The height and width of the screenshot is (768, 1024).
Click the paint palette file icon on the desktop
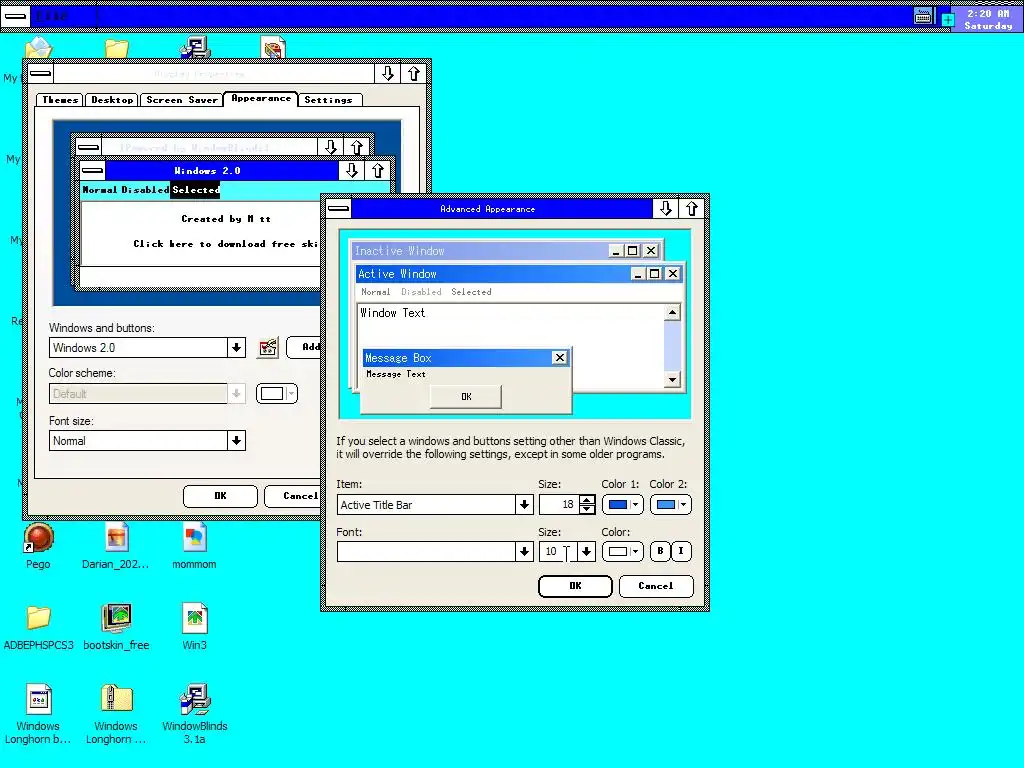point(273,47)
